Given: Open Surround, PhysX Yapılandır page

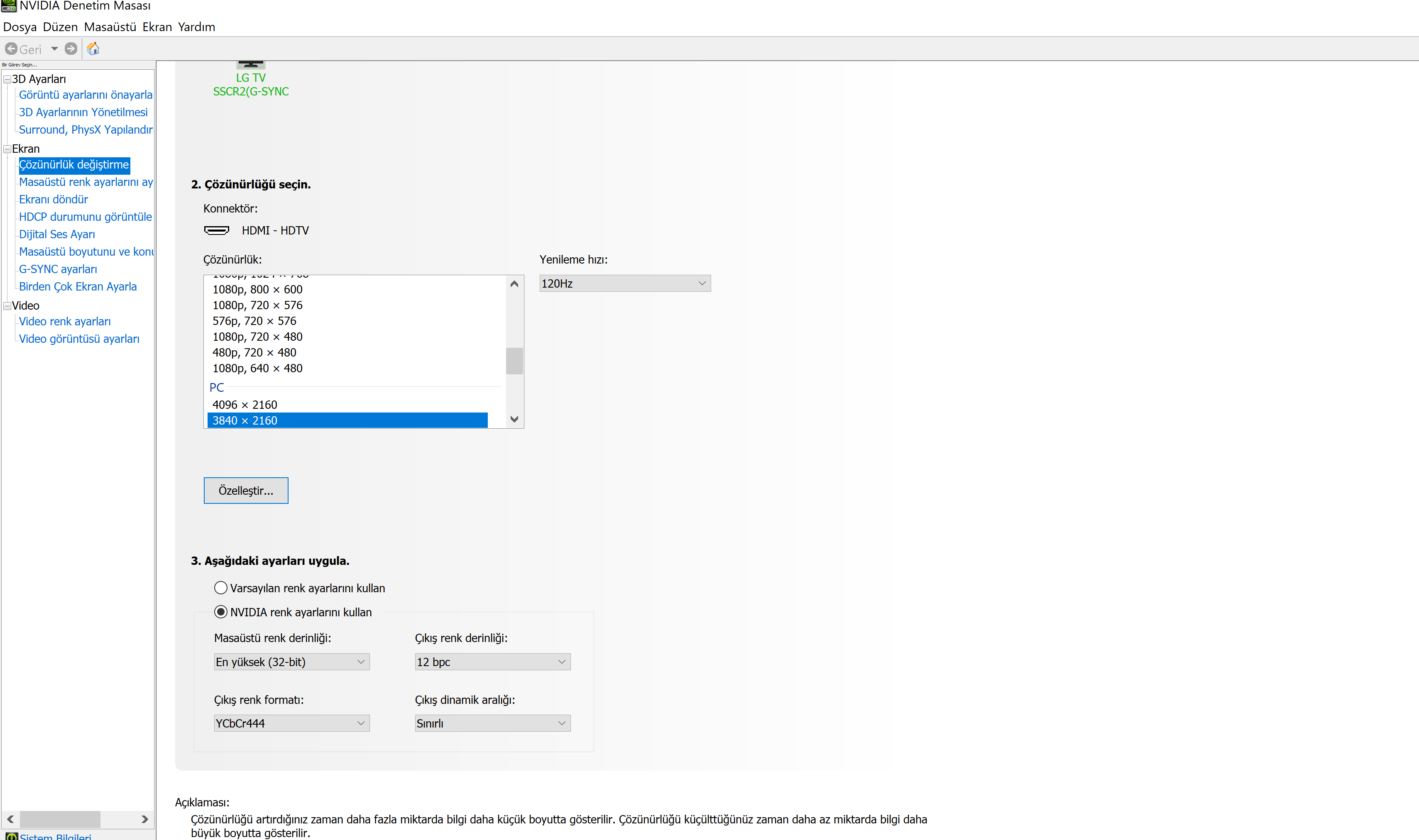Looking at the screenshot, I should tap(86, 129).
